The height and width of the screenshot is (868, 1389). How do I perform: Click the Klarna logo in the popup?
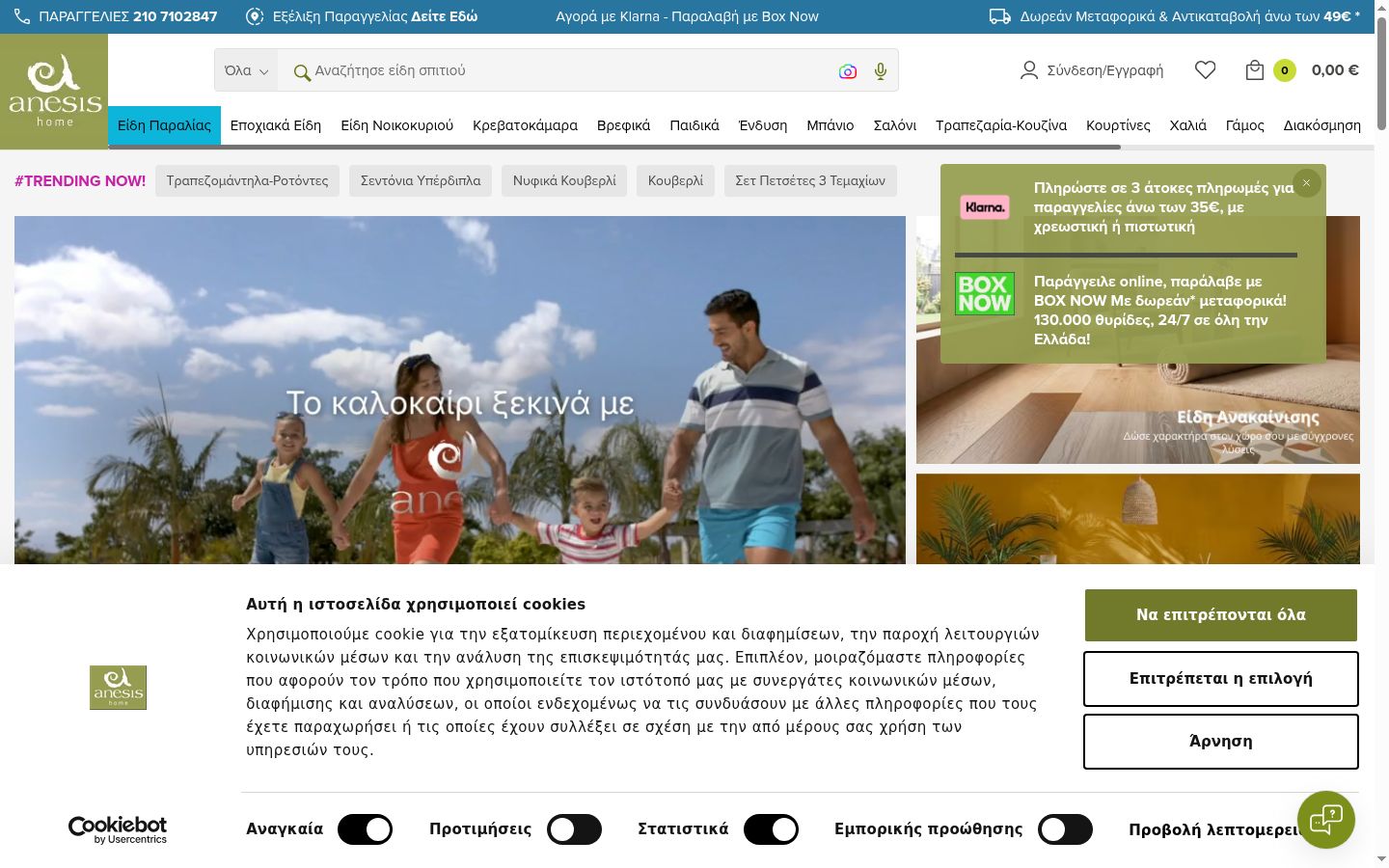click(985, 207)
